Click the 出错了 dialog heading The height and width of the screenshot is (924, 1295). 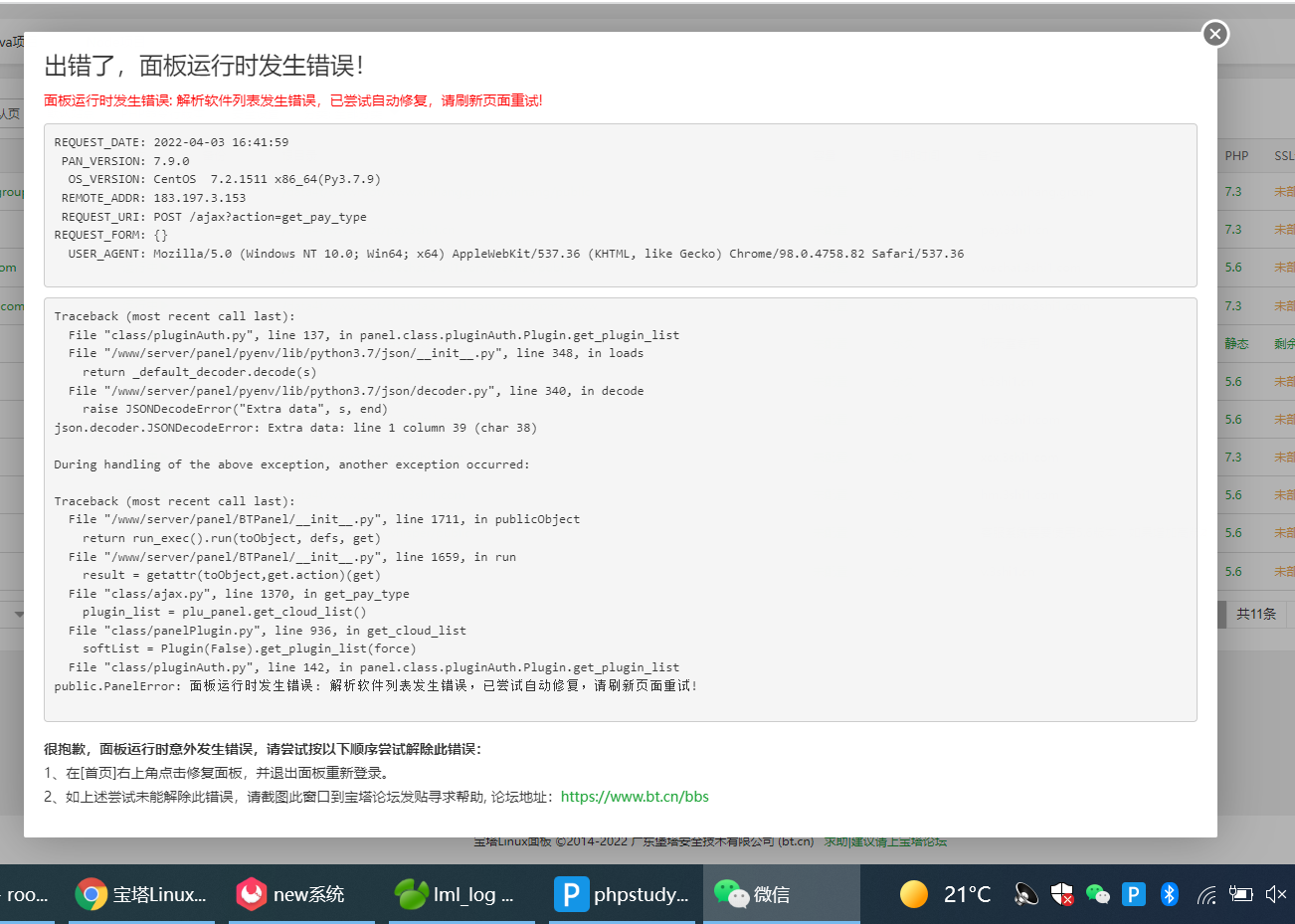point(204,66)
